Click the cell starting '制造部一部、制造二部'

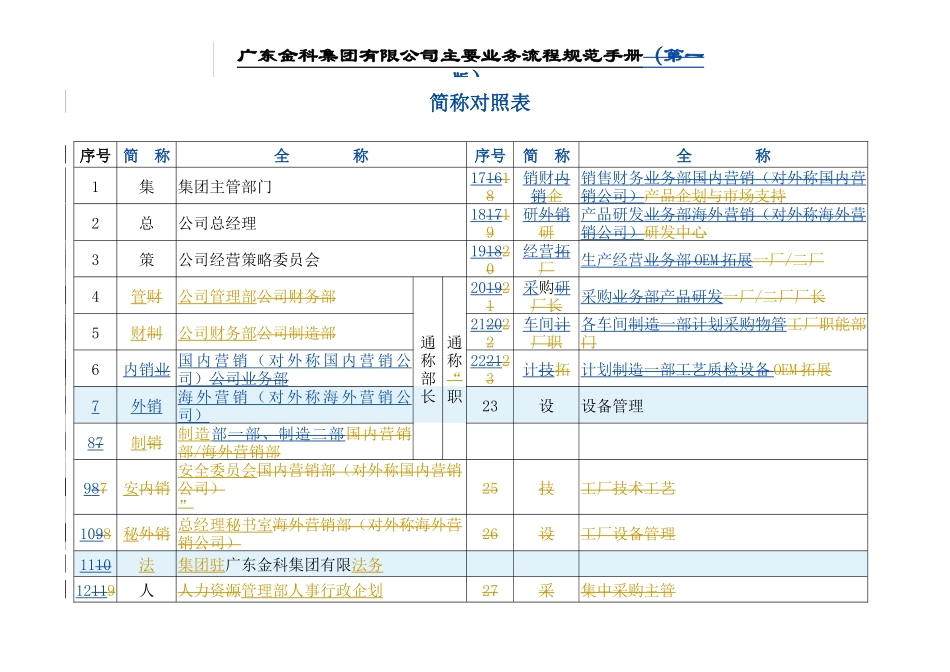point(294,442)
